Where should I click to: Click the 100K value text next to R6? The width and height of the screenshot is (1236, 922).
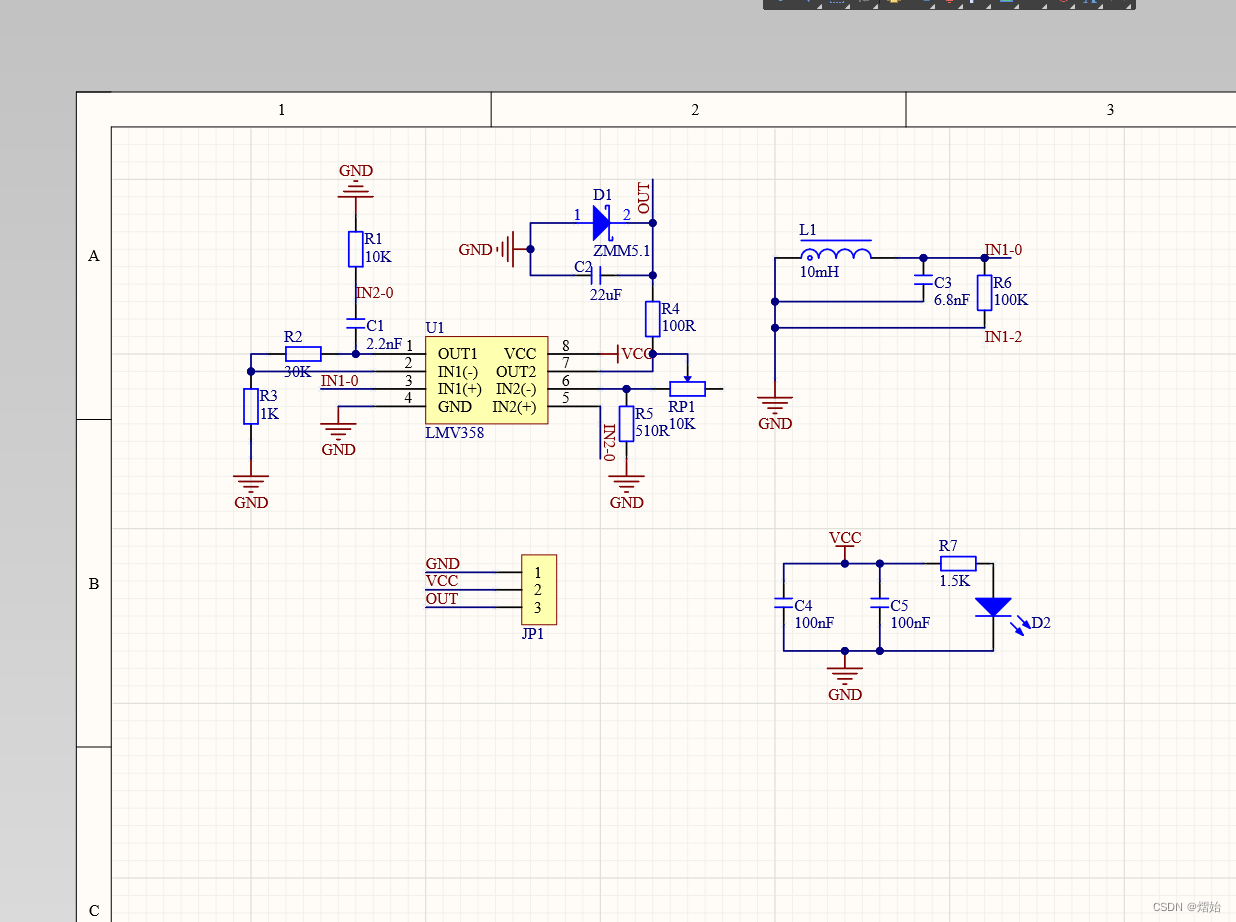[x=1011, y=300]
